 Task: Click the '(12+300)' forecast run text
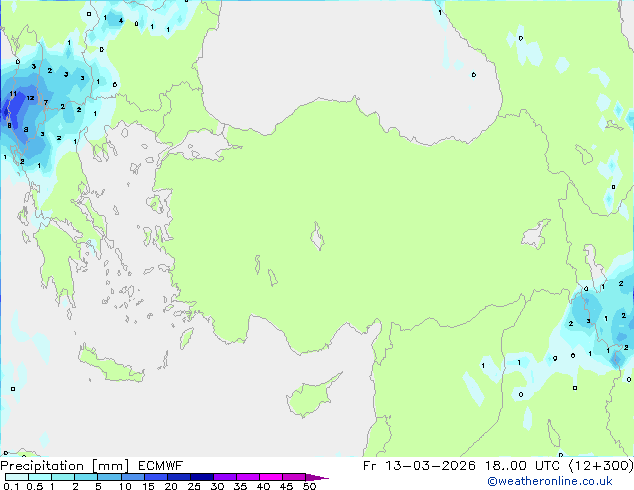[x=601, y=466]
